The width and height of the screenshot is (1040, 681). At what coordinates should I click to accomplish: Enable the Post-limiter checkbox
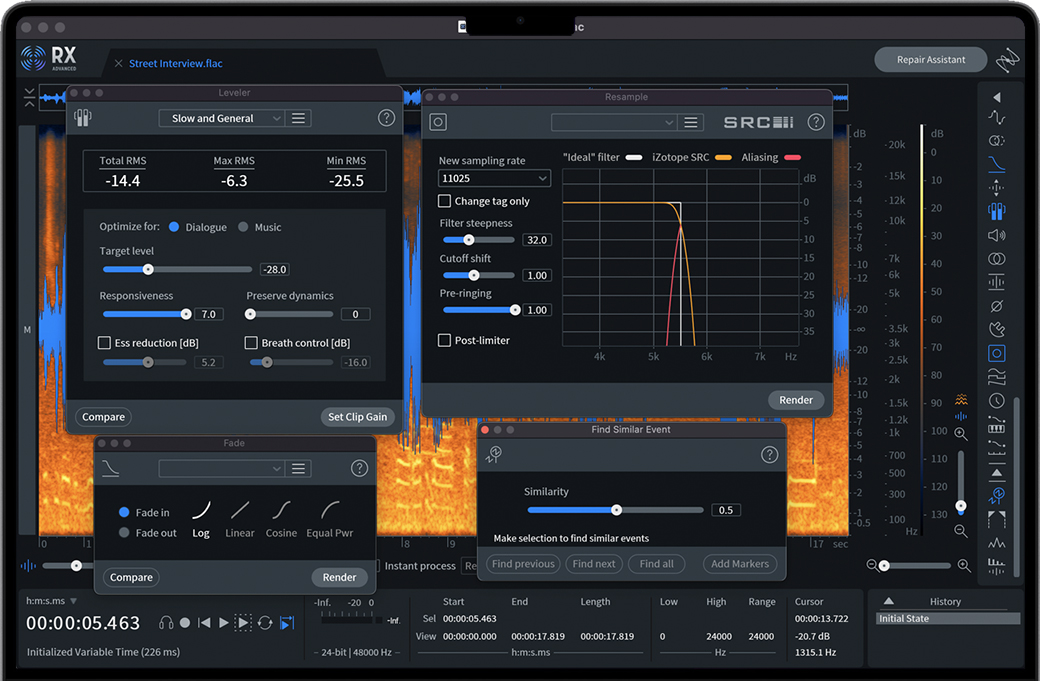click(x=445, y=341)
